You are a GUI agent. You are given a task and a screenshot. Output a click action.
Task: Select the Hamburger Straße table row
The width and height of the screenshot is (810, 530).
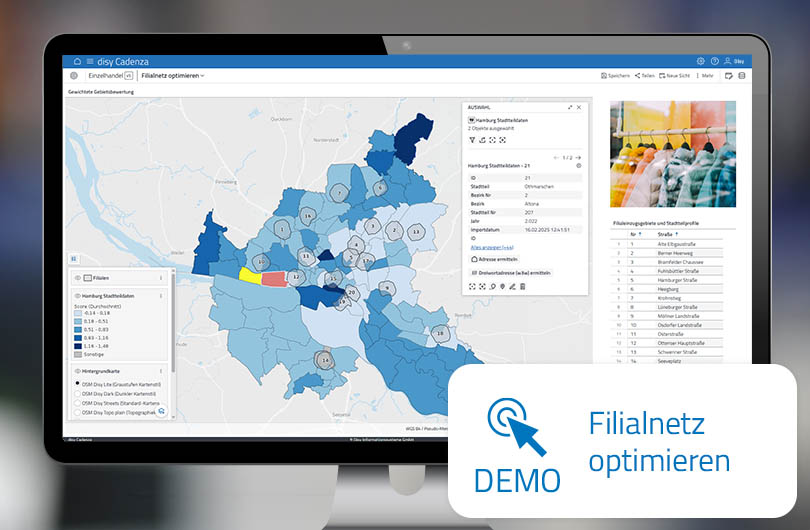tap(666, 280)
